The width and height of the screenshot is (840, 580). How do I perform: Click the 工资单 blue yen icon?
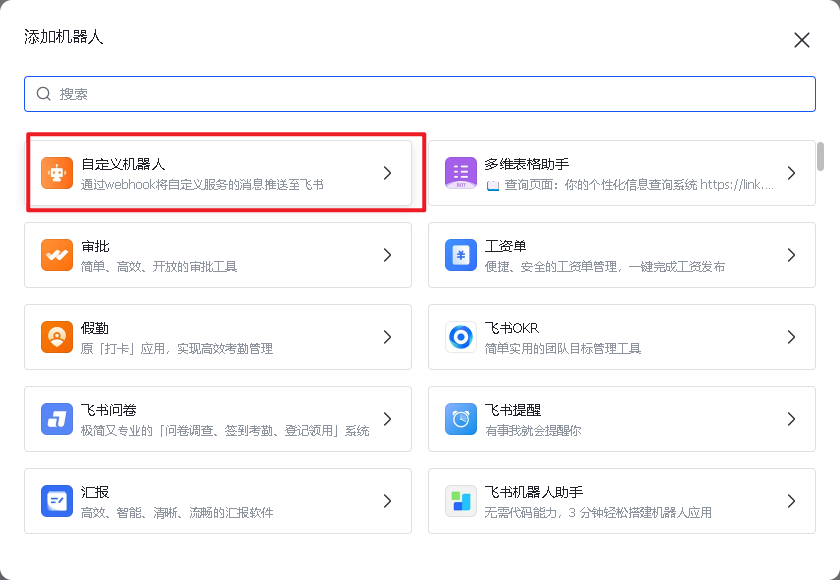pyautogui.click(x=461, y=255)
